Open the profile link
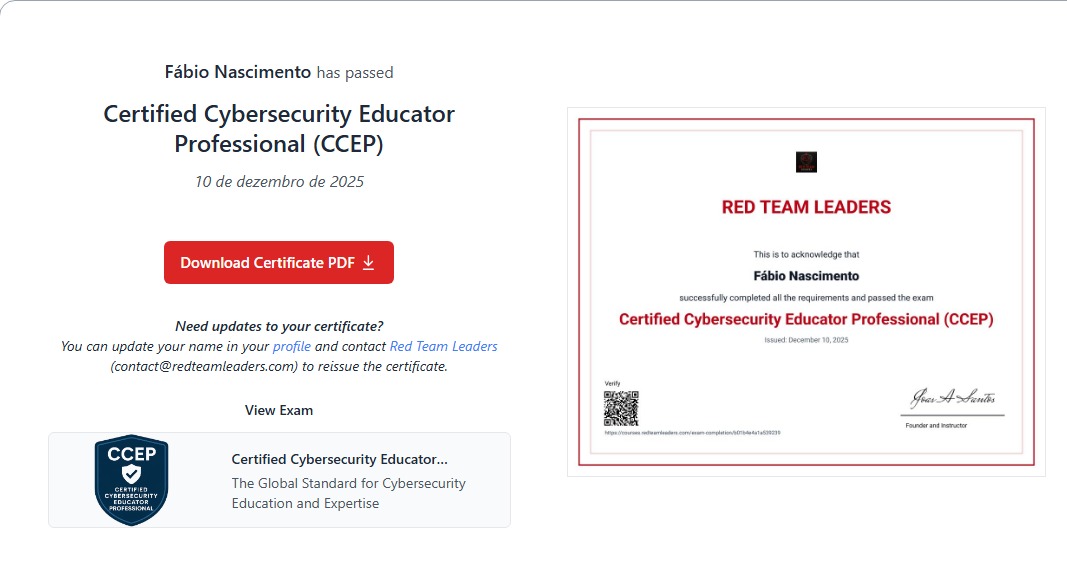Screen dimensions: 1067x561 [292, 346]
